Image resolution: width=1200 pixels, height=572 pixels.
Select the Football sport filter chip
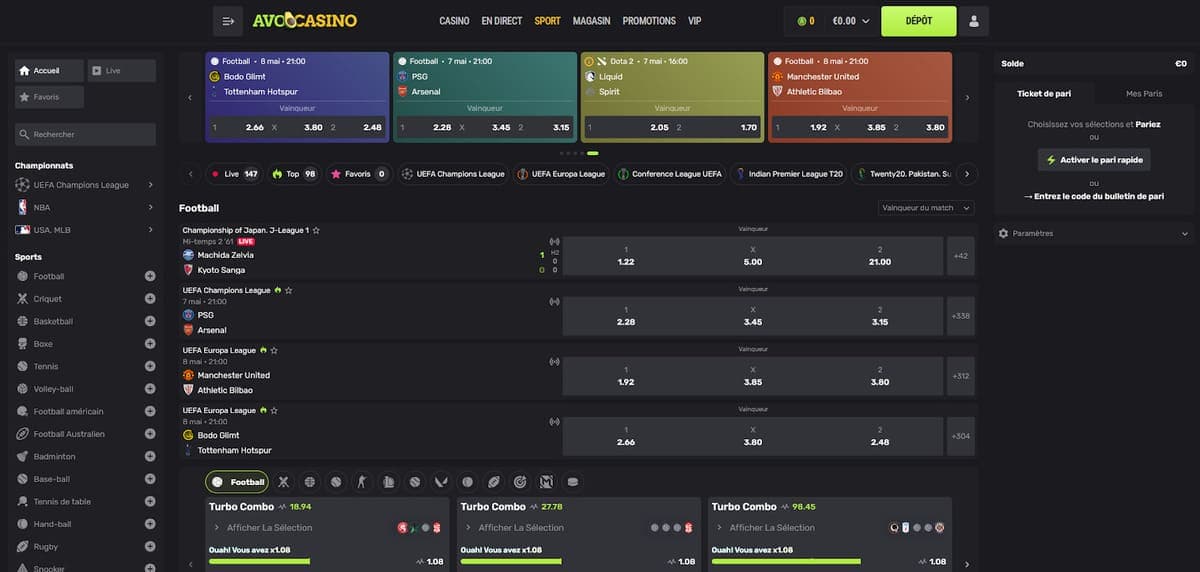(237, 482)
